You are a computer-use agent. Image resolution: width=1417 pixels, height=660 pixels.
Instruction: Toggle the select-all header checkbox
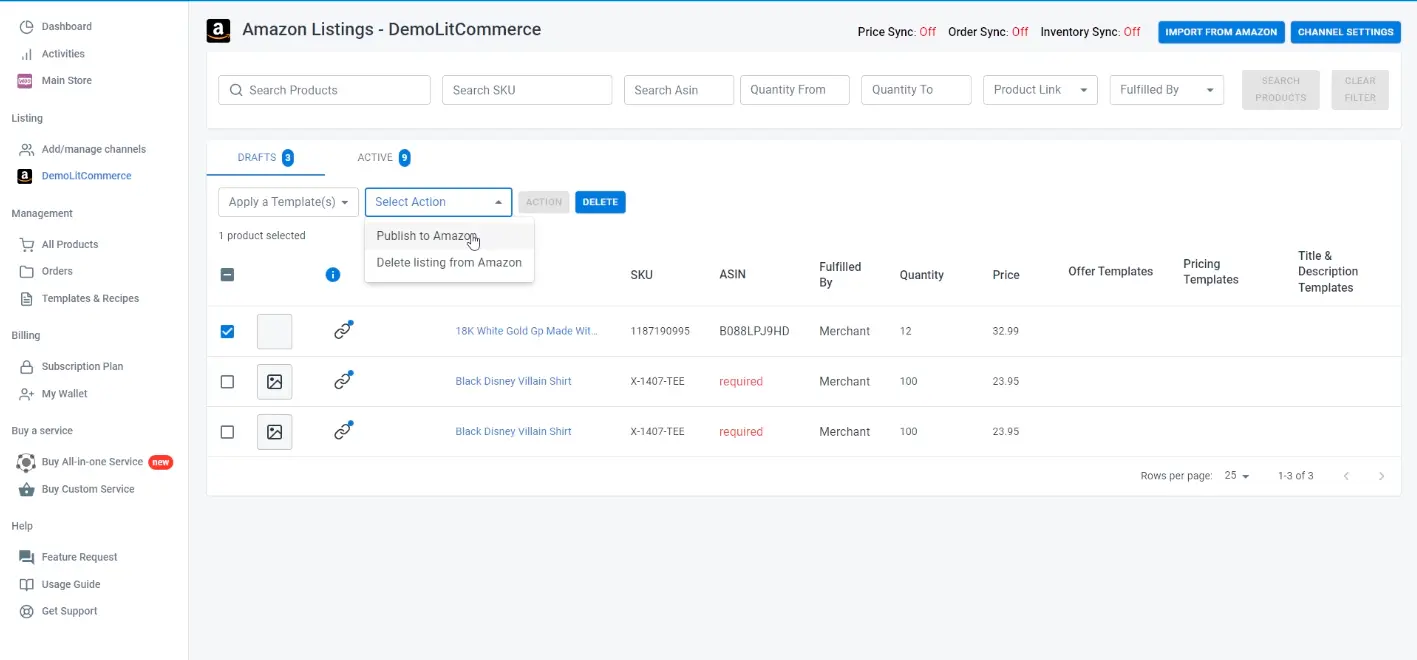[x=227, y=275]
